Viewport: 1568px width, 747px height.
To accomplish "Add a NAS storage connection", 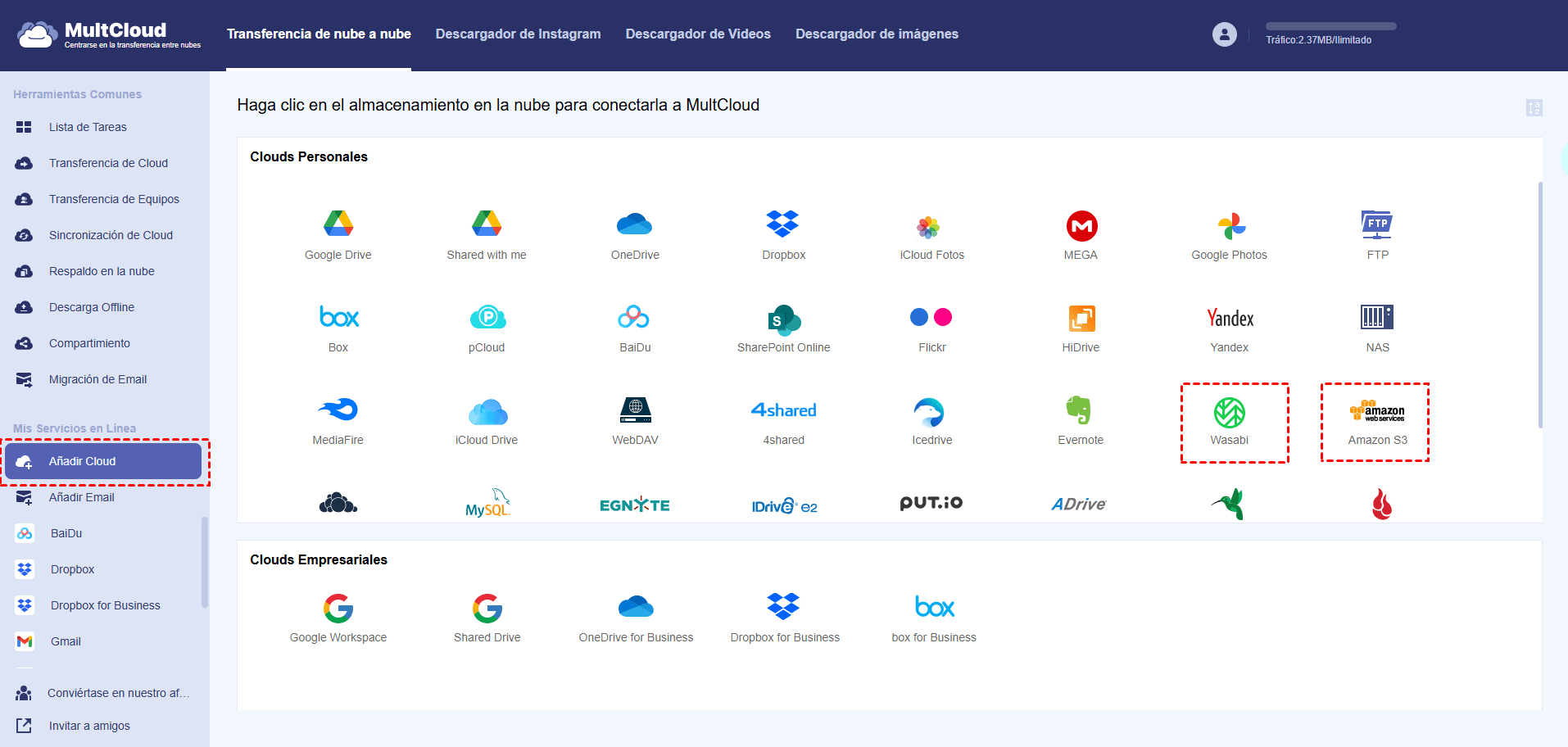I will click(x=1378, y=328).
